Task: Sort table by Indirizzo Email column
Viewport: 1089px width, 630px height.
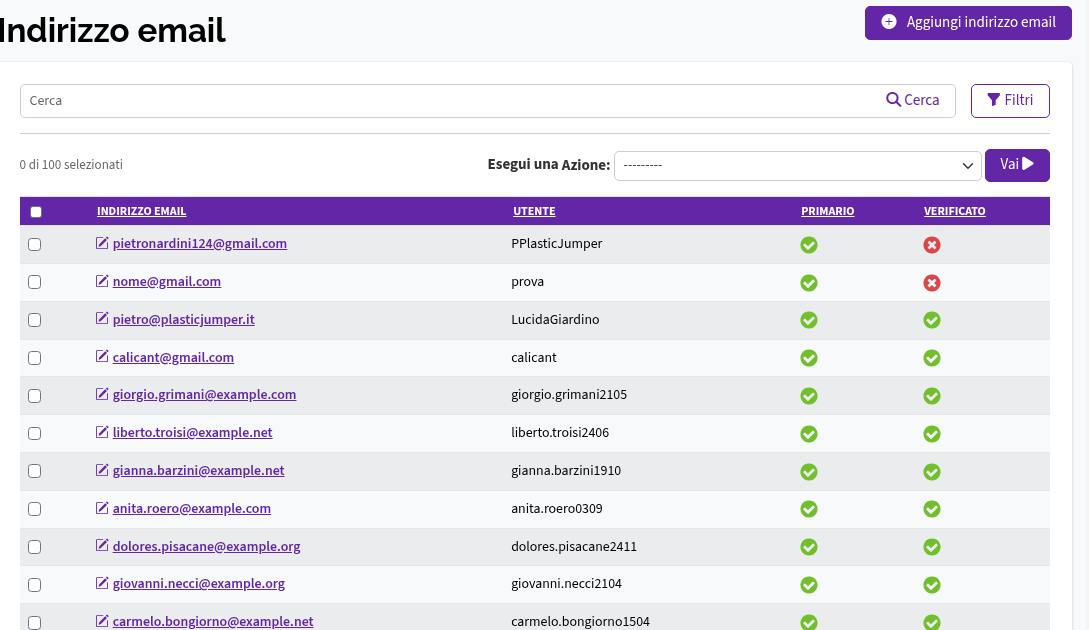Action: (x=142, y=211)
